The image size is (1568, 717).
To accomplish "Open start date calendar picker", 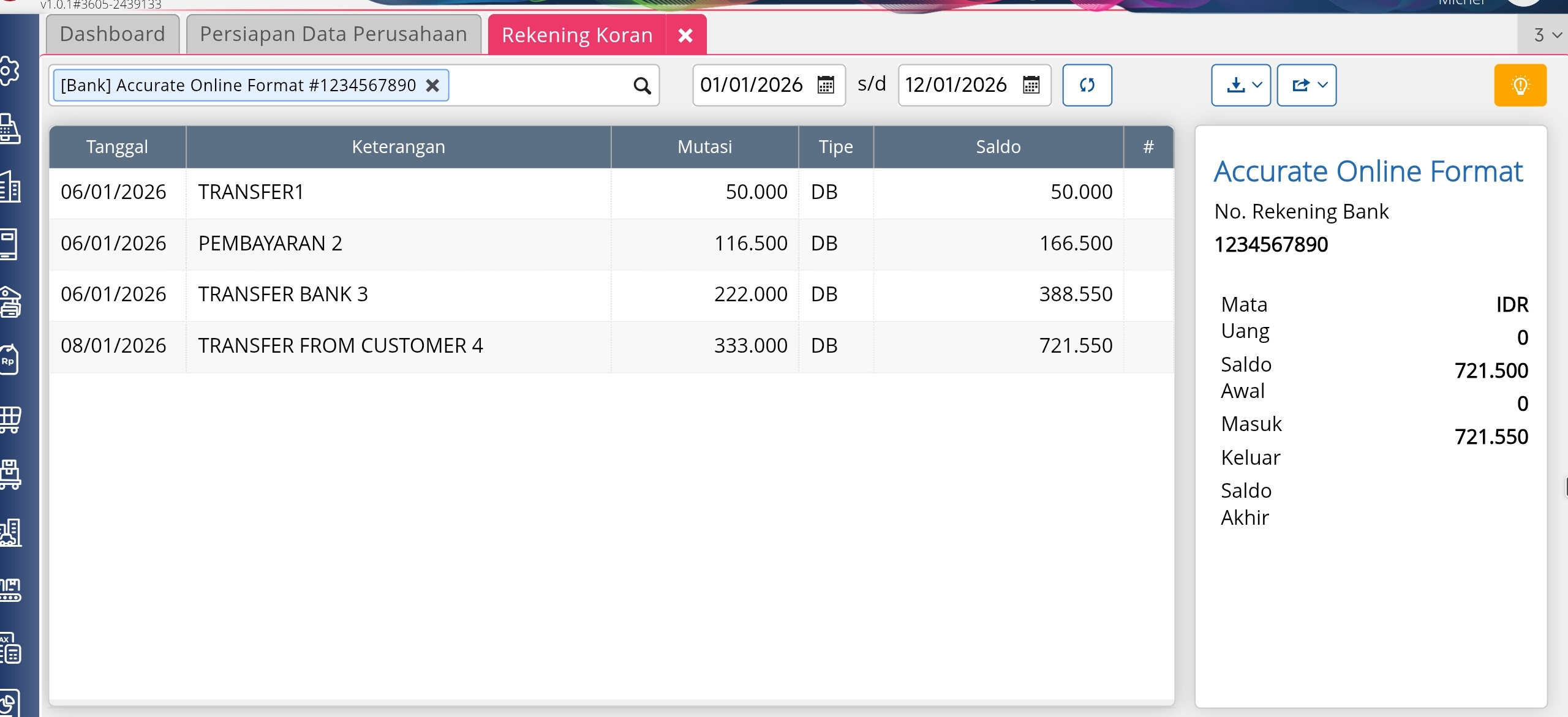I will point(826,85).
